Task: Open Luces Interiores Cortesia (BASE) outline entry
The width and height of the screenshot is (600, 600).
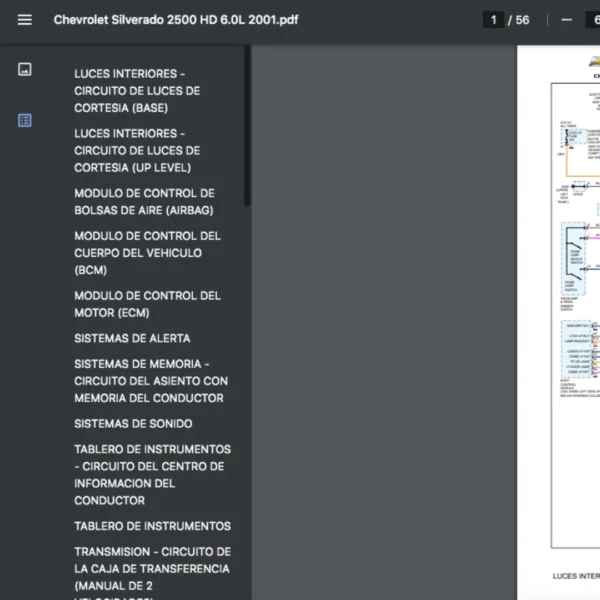Action: pyautogui.click(x=137, y=91)
